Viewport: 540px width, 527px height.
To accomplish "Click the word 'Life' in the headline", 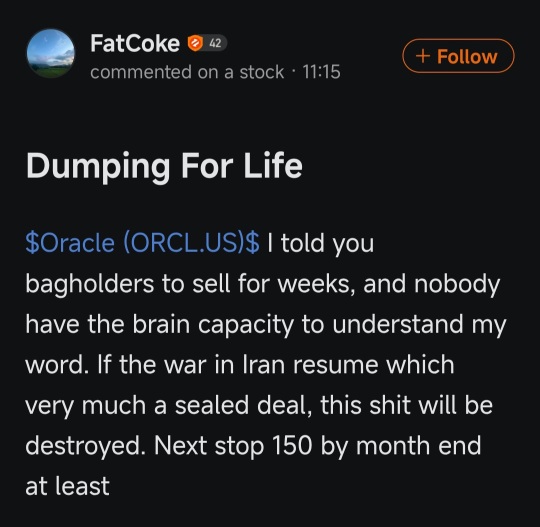I will (273, 165).
